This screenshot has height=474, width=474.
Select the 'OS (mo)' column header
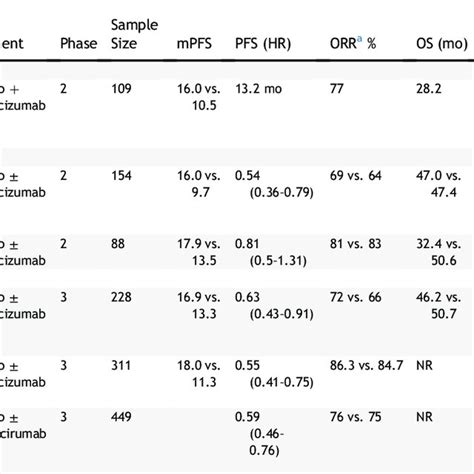(x=442, y=44)
